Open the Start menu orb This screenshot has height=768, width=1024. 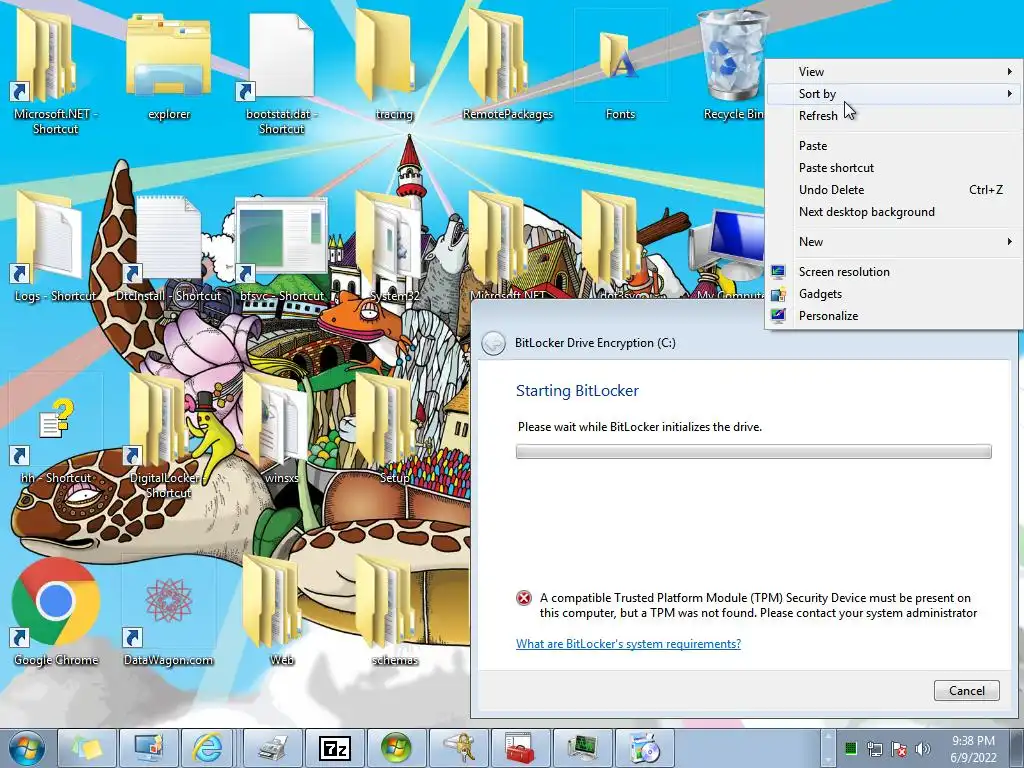click(26, 748)
